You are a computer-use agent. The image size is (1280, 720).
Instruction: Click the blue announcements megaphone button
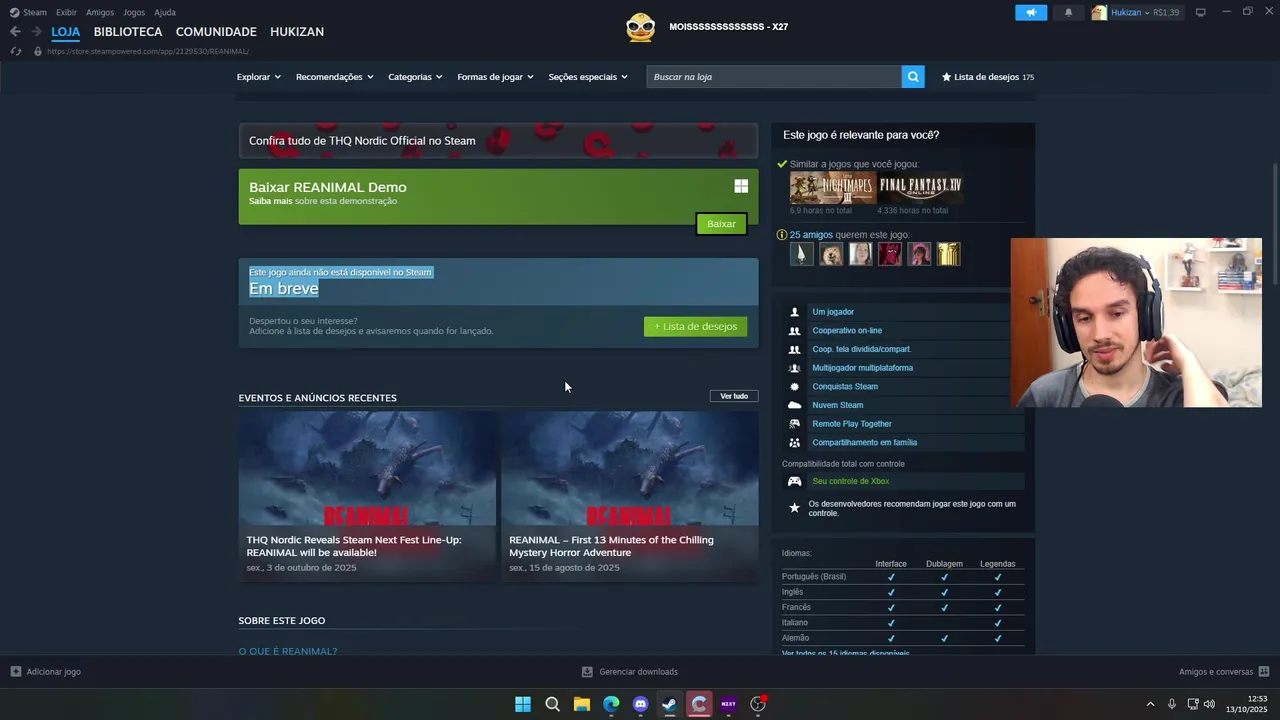pos(1031,12)
